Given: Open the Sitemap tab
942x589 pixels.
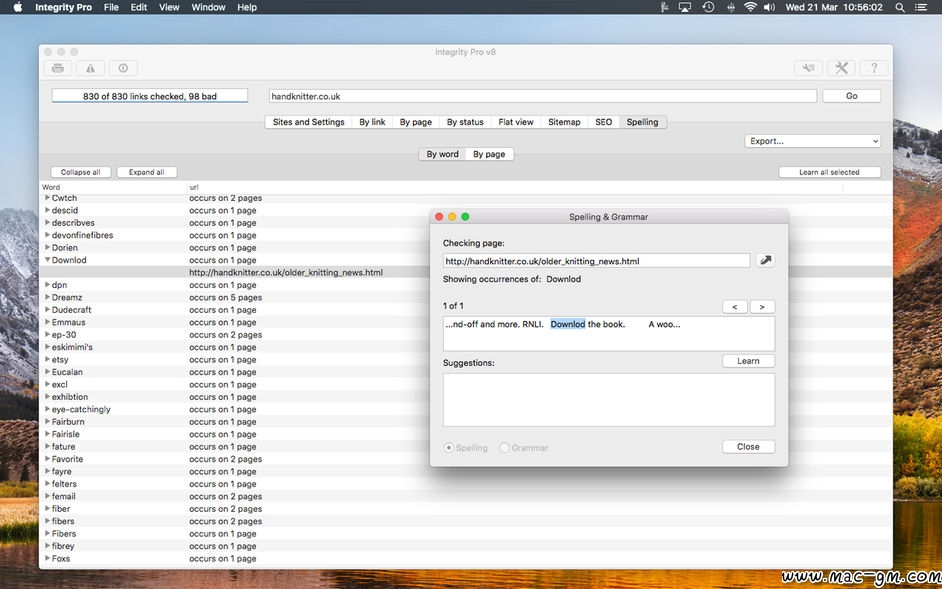Looking at the screenshot, I should pyautogui.click(x=564, y=122).
